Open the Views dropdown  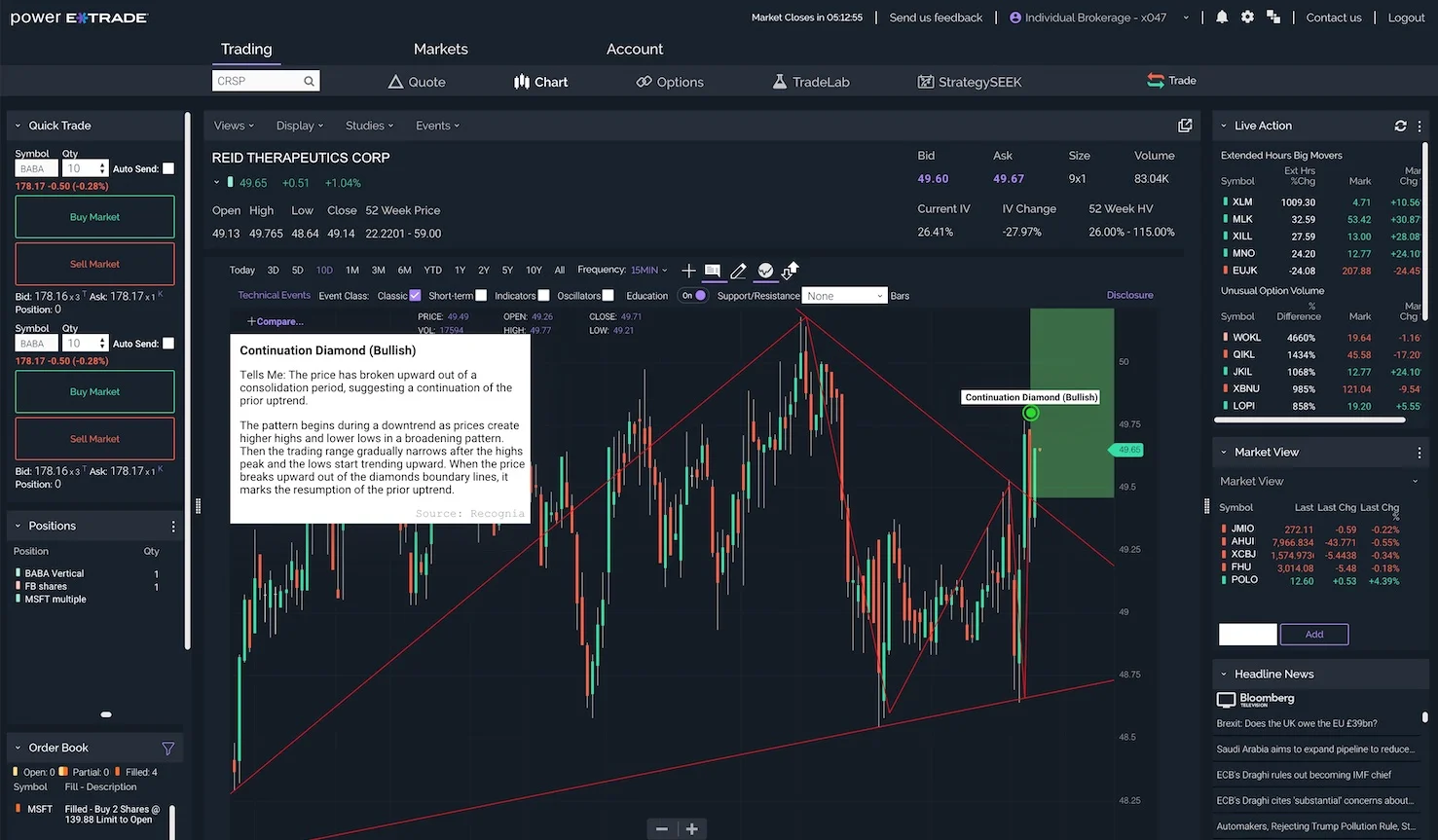point(234,126)
